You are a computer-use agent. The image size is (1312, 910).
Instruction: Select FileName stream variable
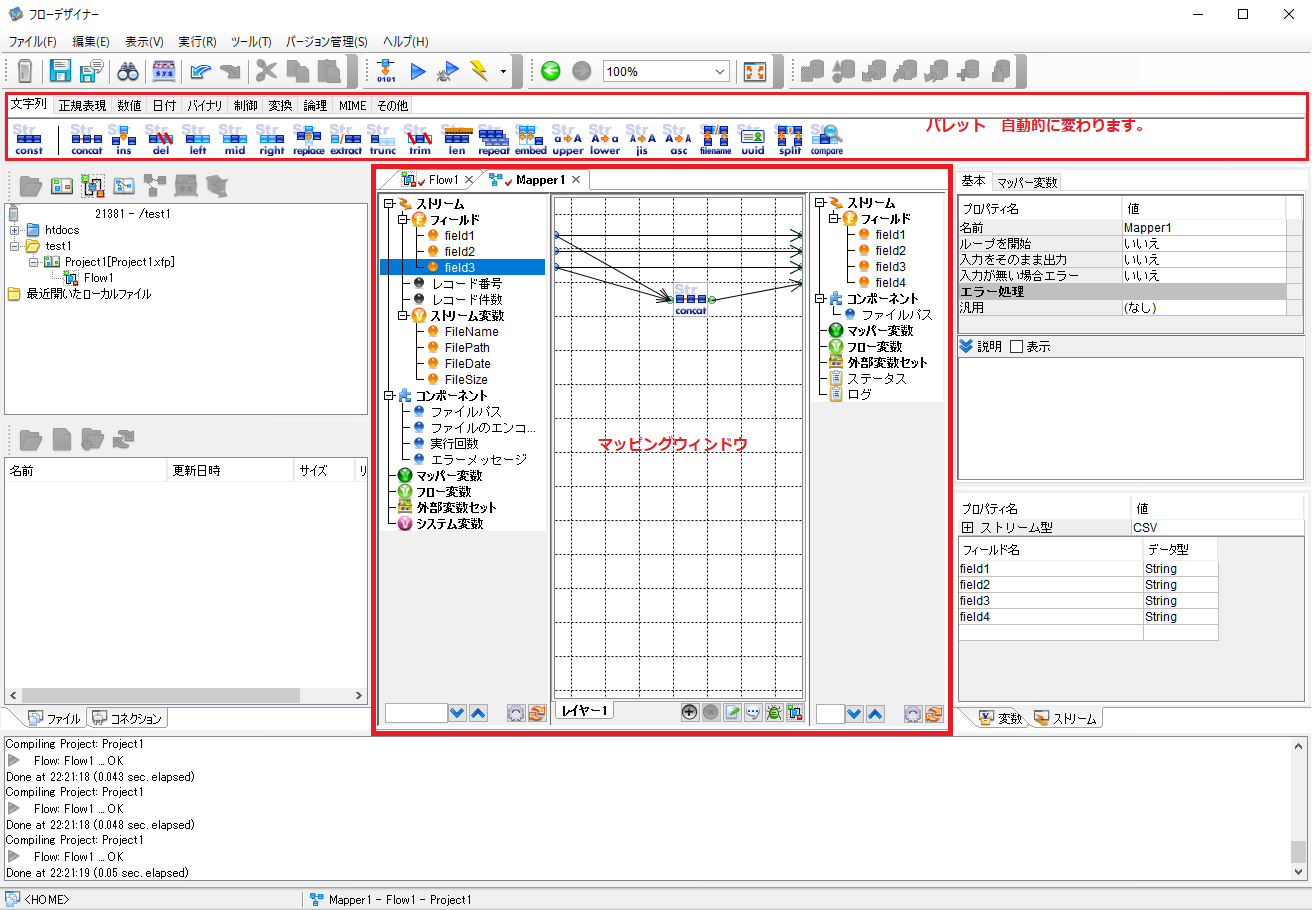click(471, 331)
